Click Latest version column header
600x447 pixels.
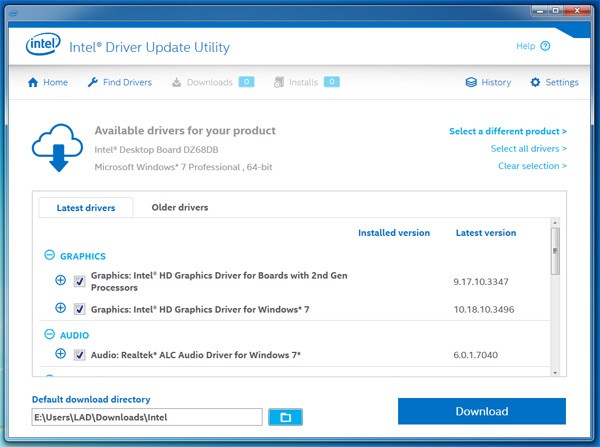click(x=486, y=233)
